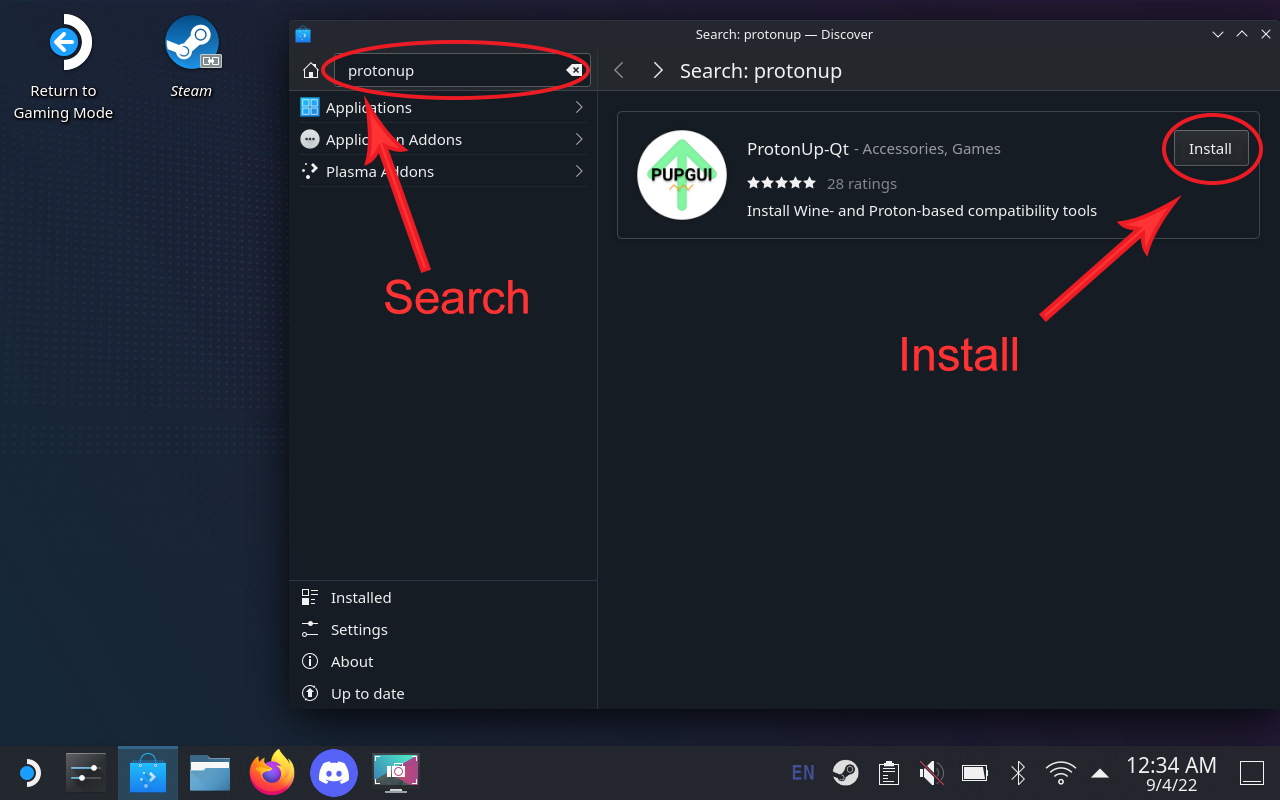Click the Settings sliders icon in sidebar
The width and height of the screenshot is (1280, 800).
[310, 629]
